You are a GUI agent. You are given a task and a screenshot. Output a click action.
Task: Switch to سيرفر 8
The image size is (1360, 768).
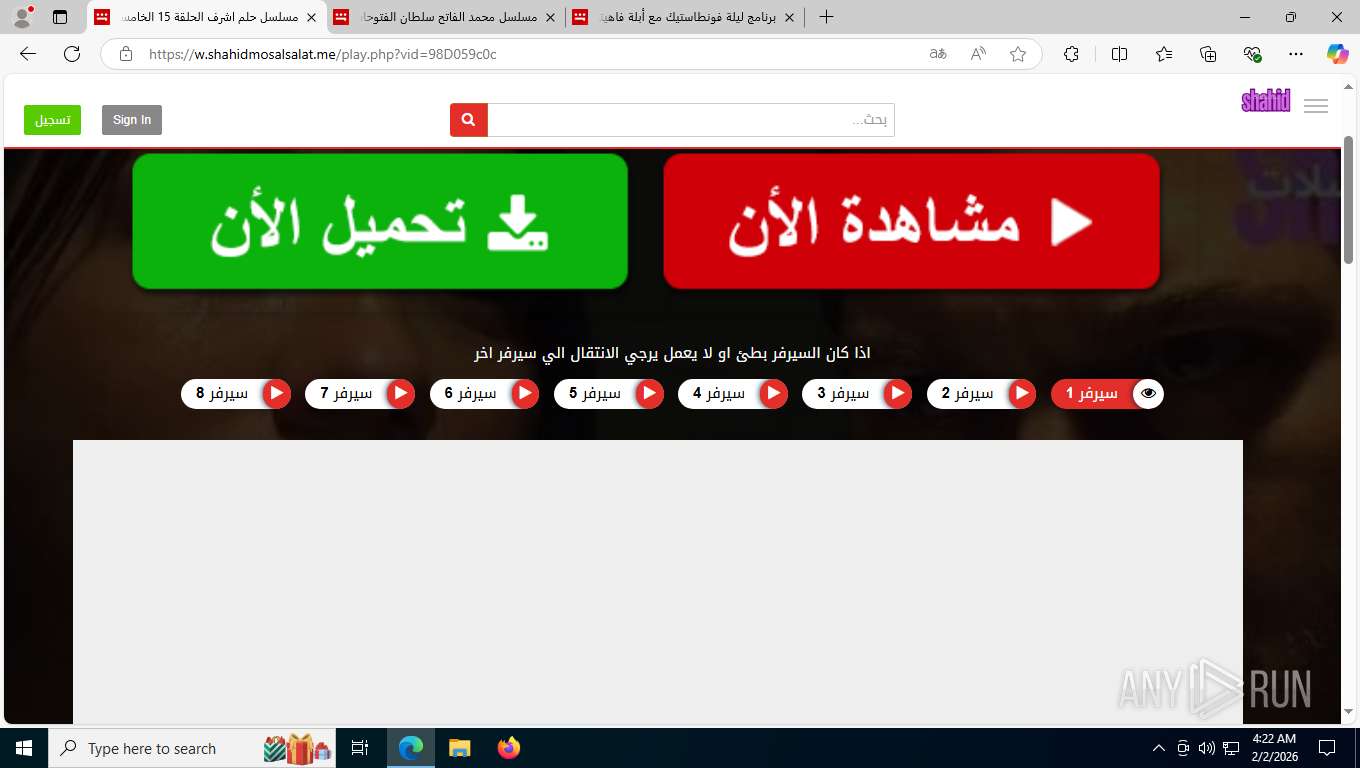pyautogui.click(x=236, y=394)
